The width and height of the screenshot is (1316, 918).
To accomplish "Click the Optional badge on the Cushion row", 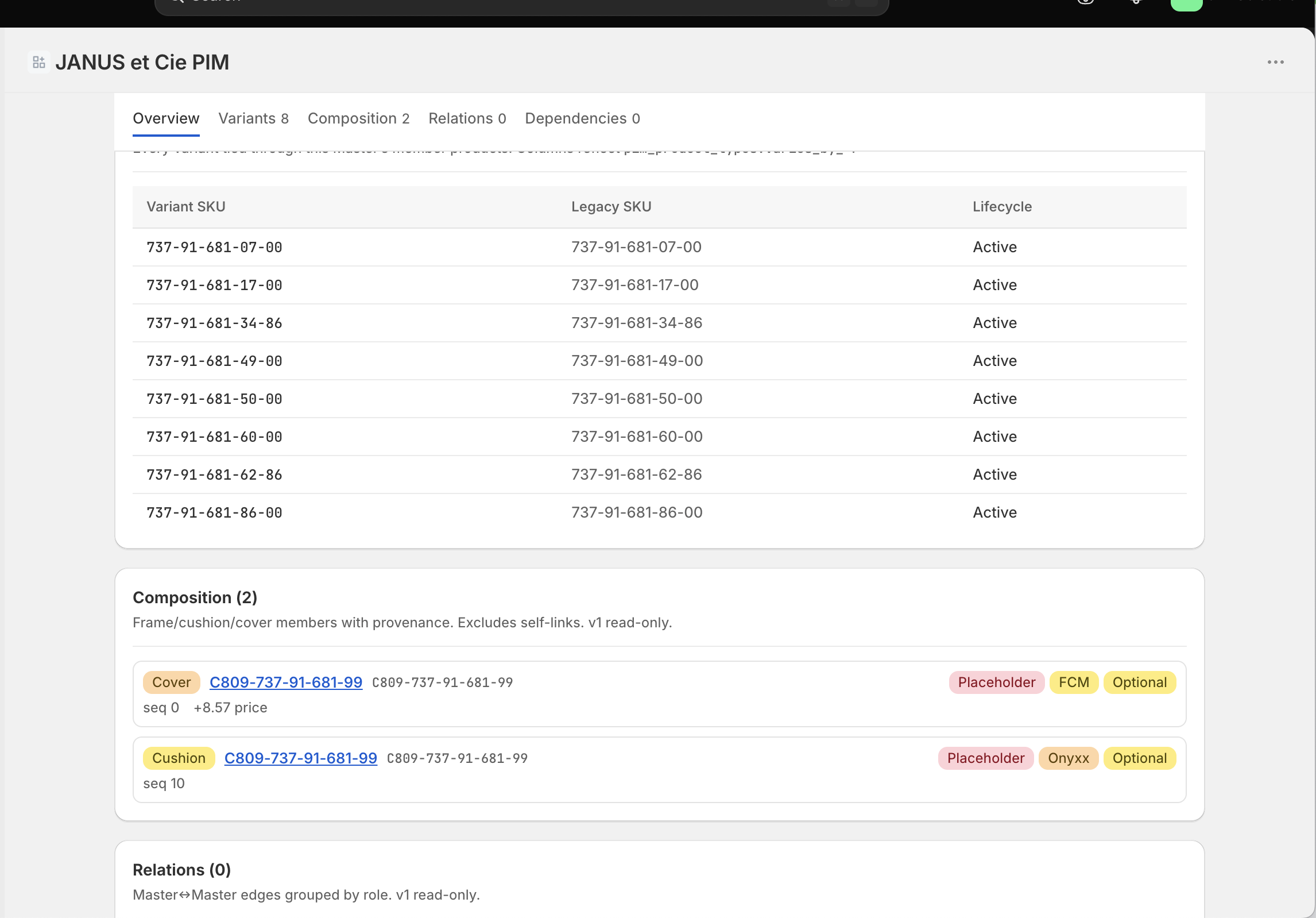I will 1139,758.
